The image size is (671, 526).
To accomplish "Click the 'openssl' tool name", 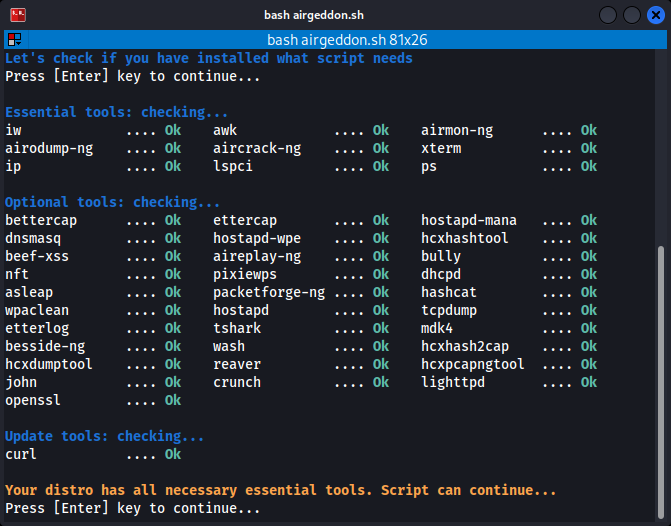I will pos(33,400).
